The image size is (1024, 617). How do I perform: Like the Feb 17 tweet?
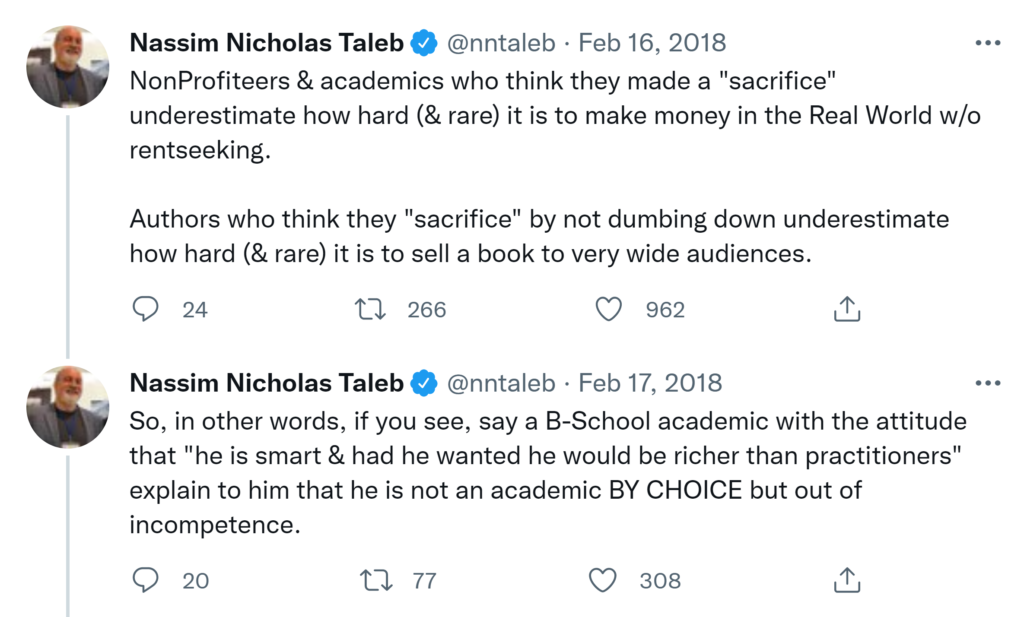point(603,580)
